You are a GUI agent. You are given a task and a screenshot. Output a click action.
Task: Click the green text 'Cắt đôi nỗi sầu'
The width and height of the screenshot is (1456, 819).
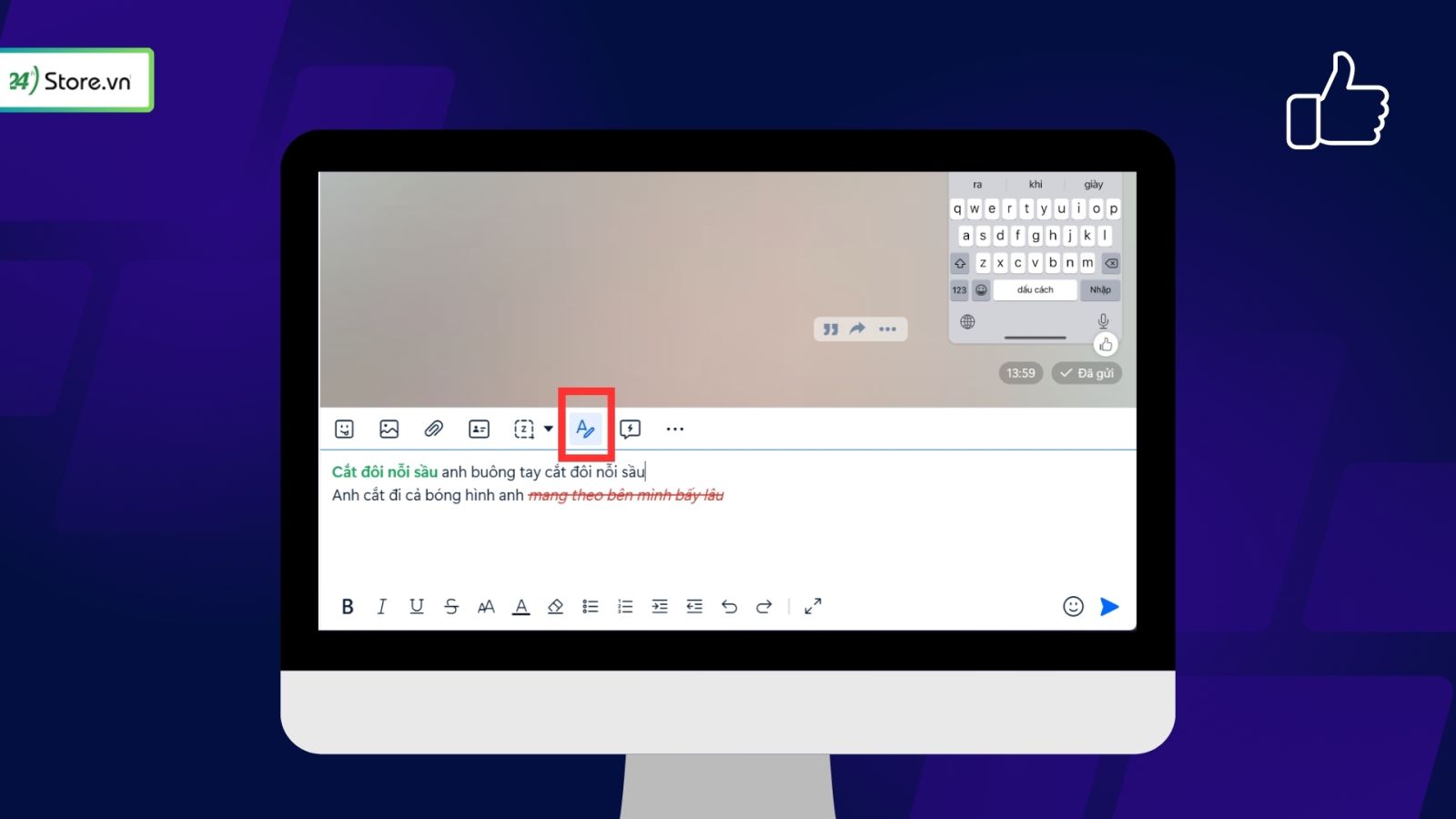click(385, 471)
